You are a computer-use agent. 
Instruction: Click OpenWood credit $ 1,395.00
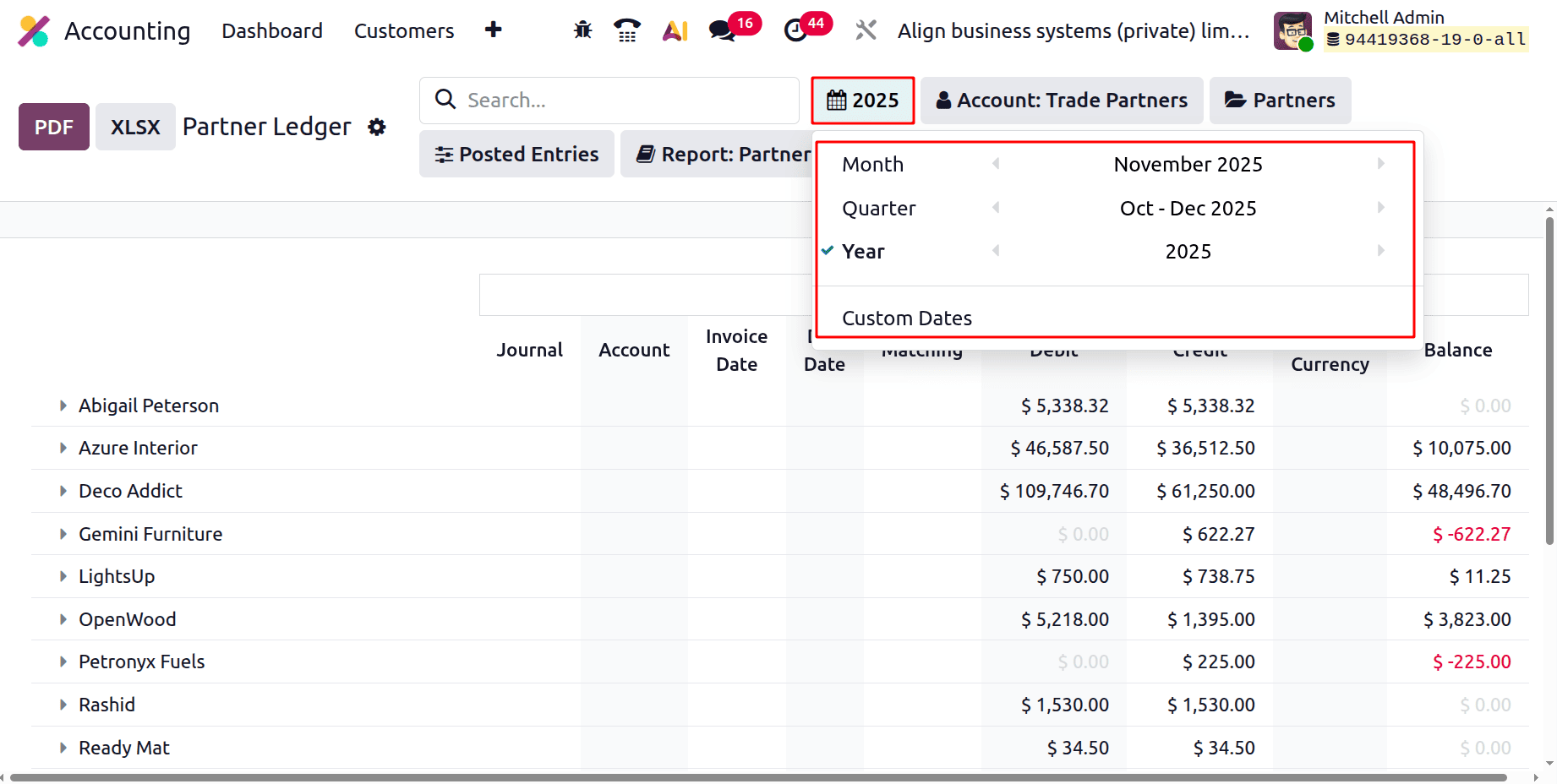[1210, 619]
